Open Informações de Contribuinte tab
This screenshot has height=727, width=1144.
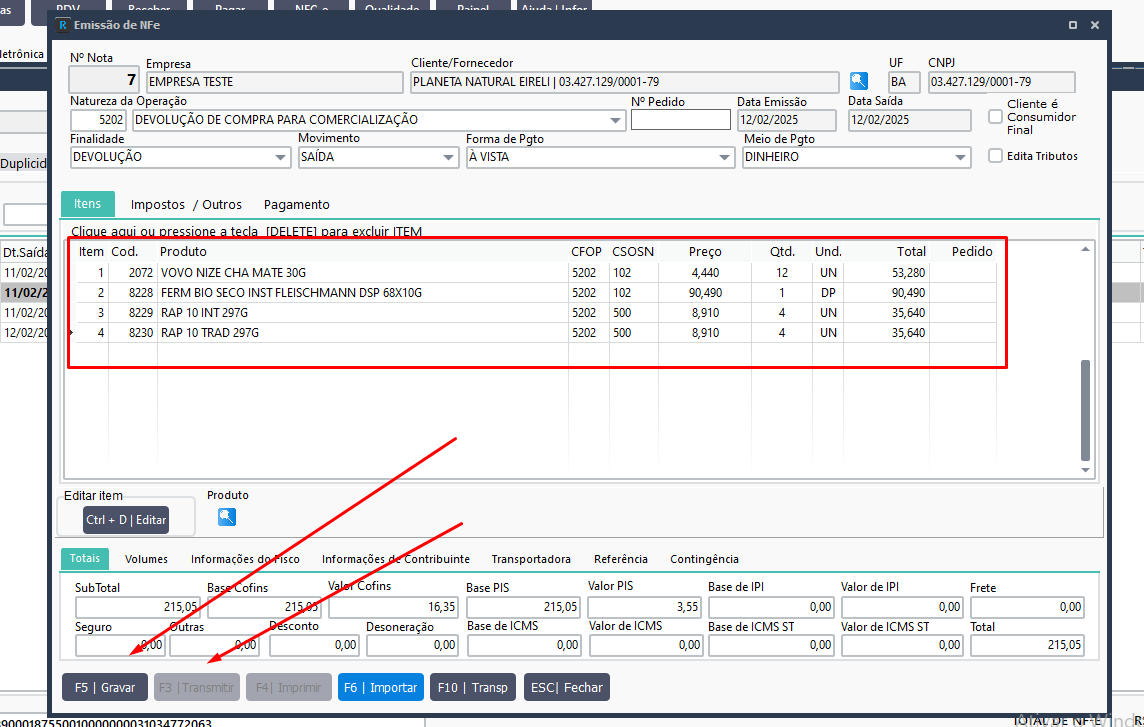(x=395, y=559)
